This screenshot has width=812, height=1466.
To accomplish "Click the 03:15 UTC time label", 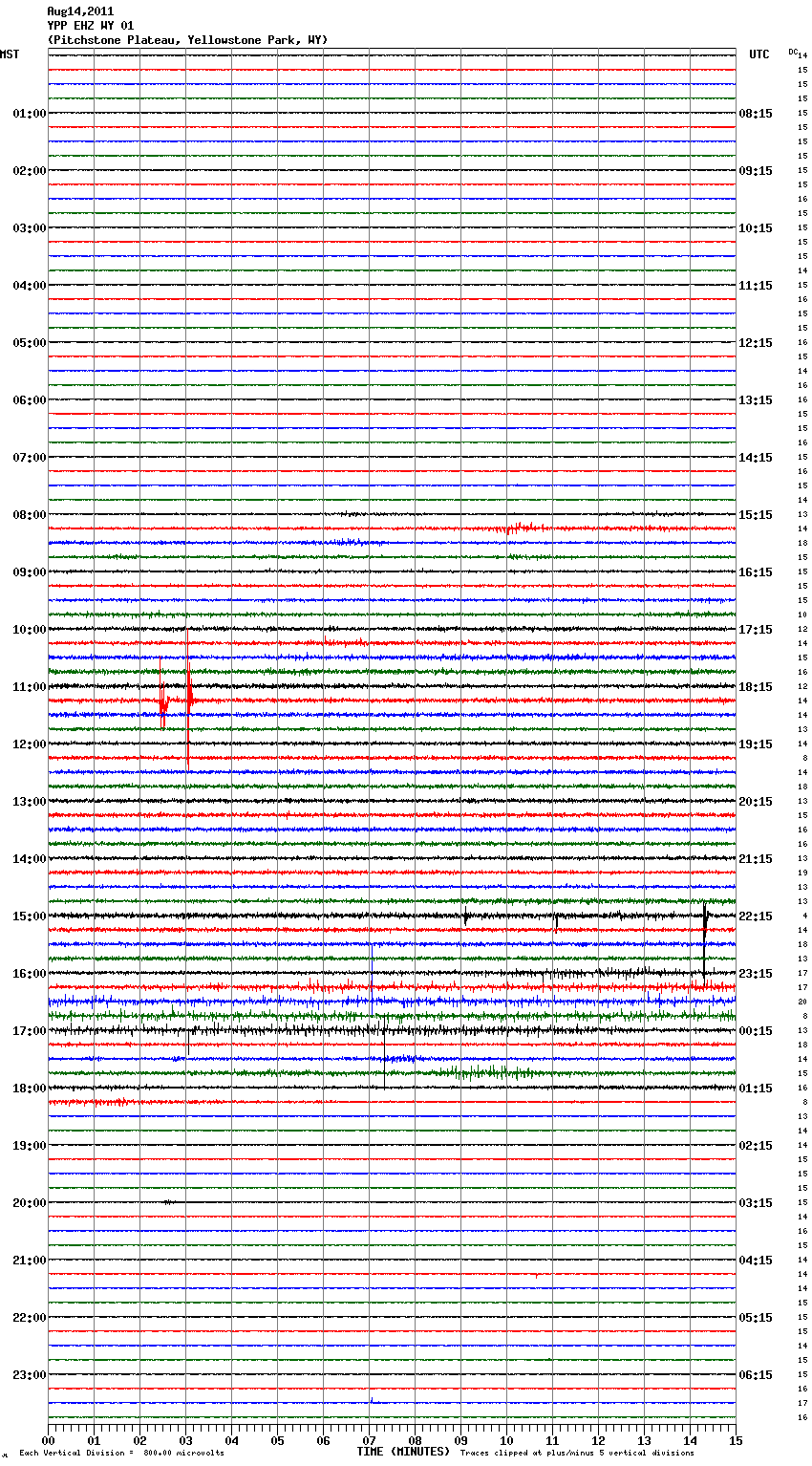I will coord(756,1203).
